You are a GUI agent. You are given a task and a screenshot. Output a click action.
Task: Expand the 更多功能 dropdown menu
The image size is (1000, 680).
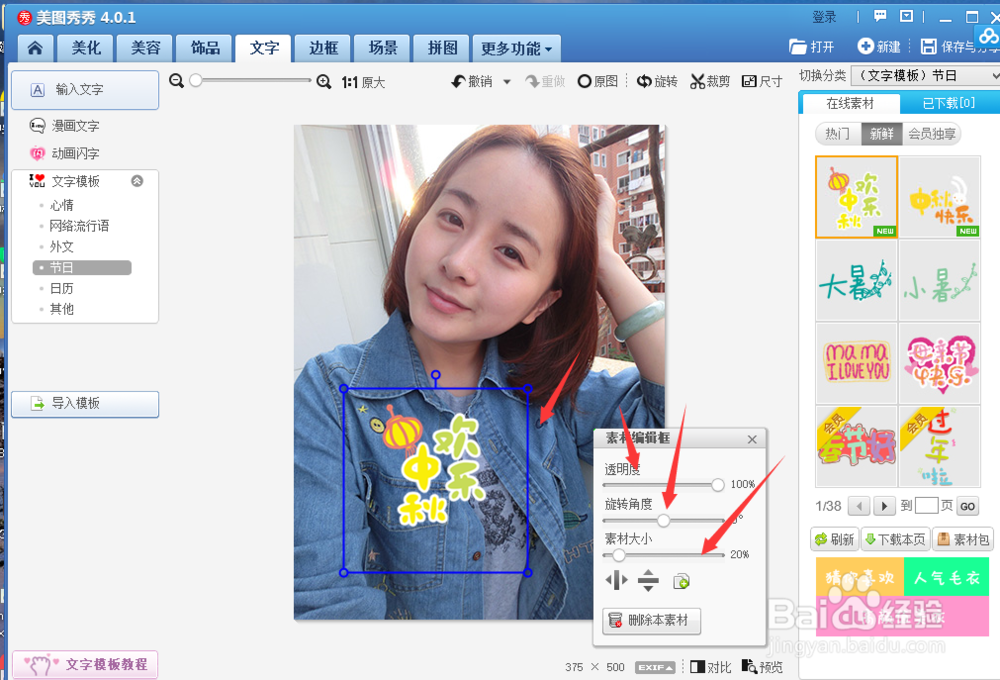(x=516, y=48)
